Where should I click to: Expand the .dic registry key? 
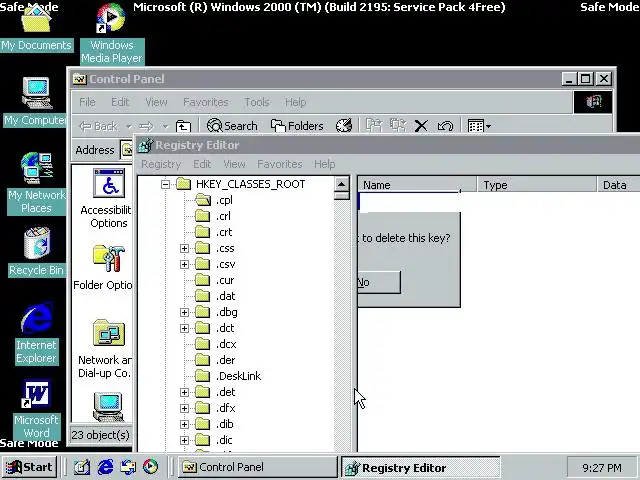click(184, 440)
